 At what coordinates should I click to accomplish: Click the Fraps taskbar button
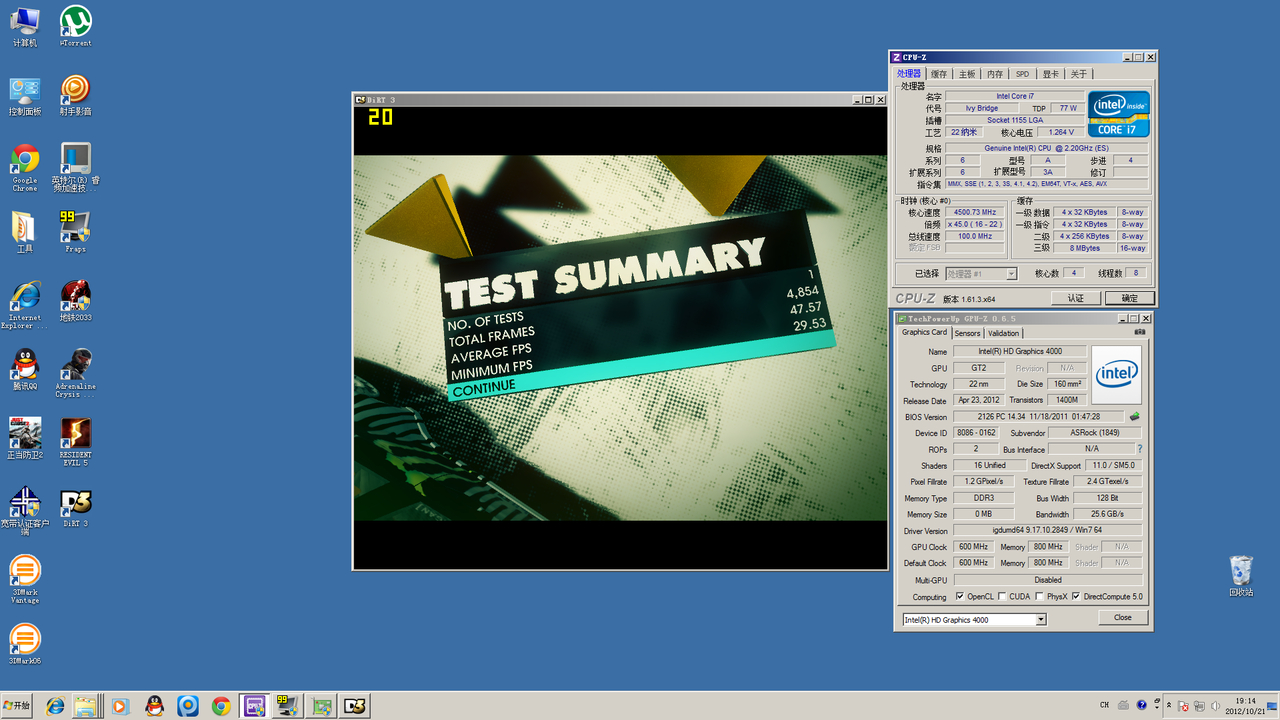(x=288, y=706)
